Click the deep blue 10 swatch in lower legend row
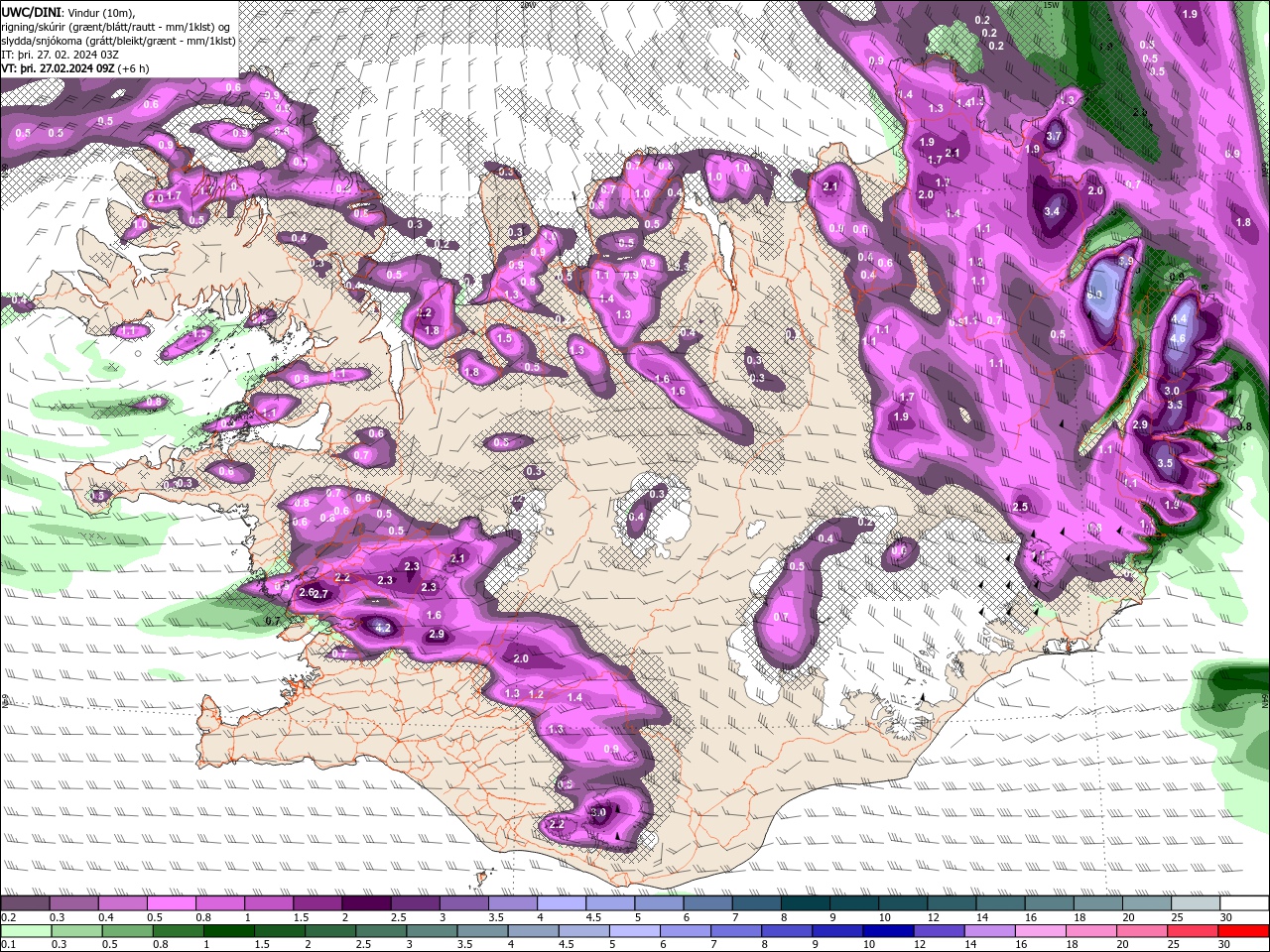Image resolution: width=1270 pixels, height=952 pixels. 888,930
